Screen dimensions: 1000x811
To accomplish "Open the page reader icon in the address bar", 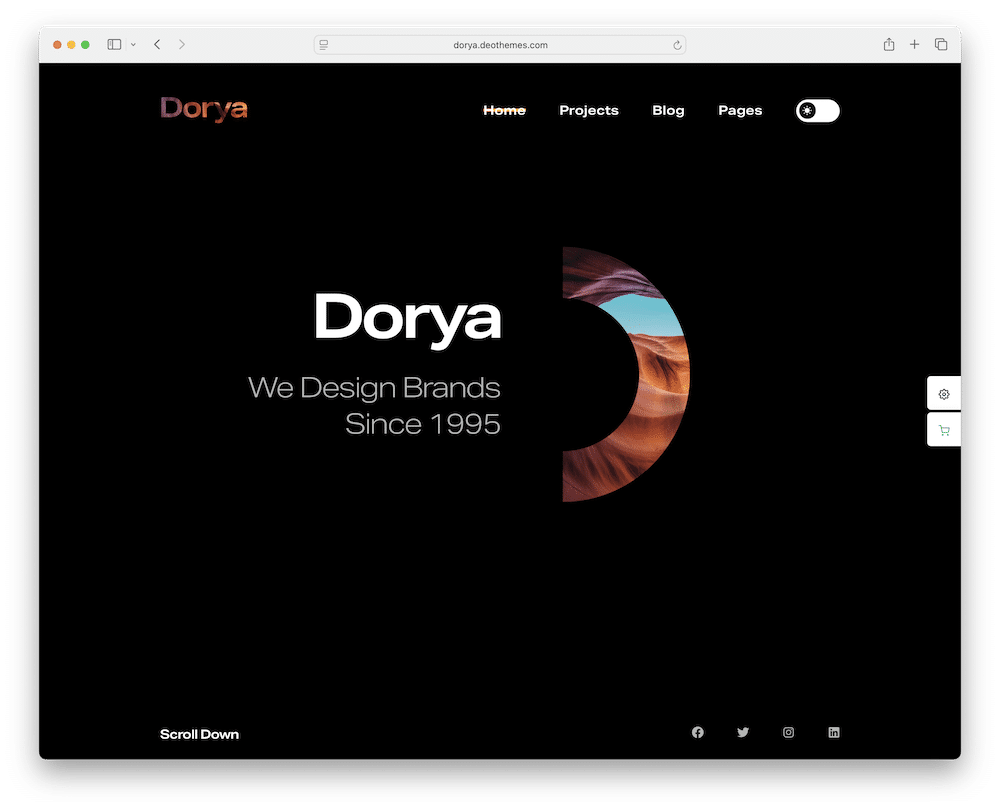I will click(324, 45).
